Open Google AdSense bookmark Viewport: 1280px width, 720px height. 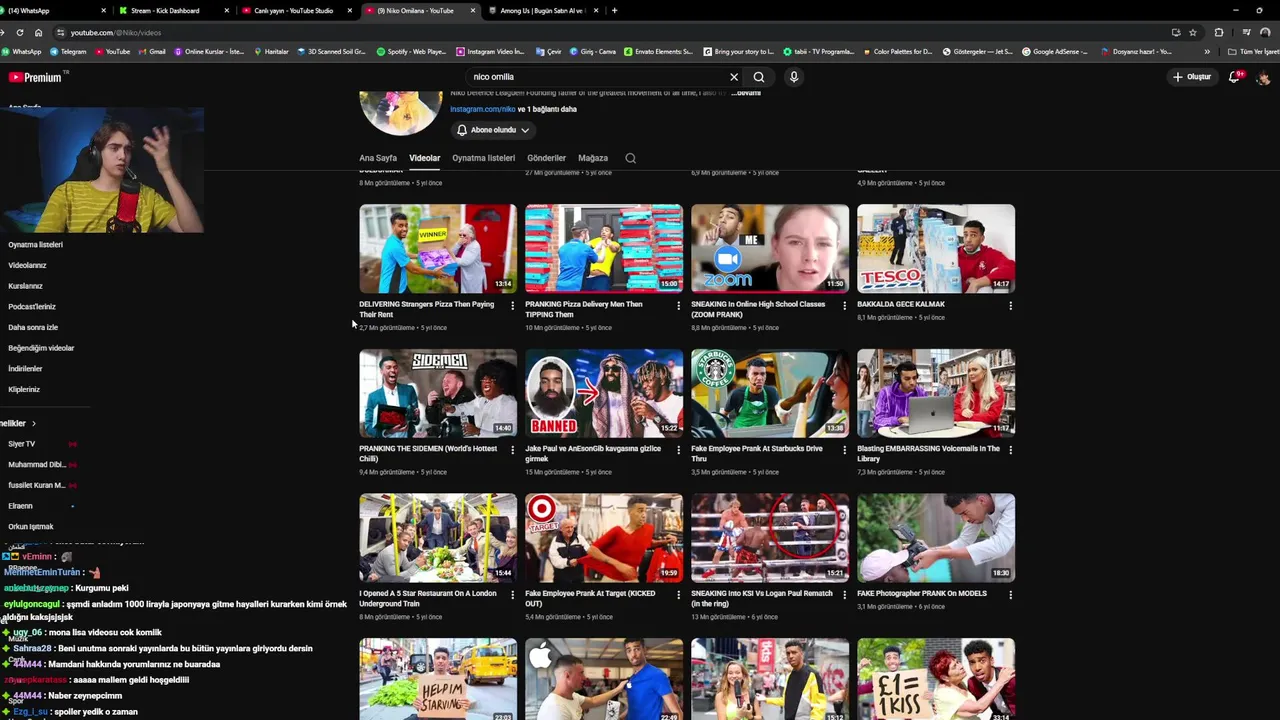click(1055, 51)
